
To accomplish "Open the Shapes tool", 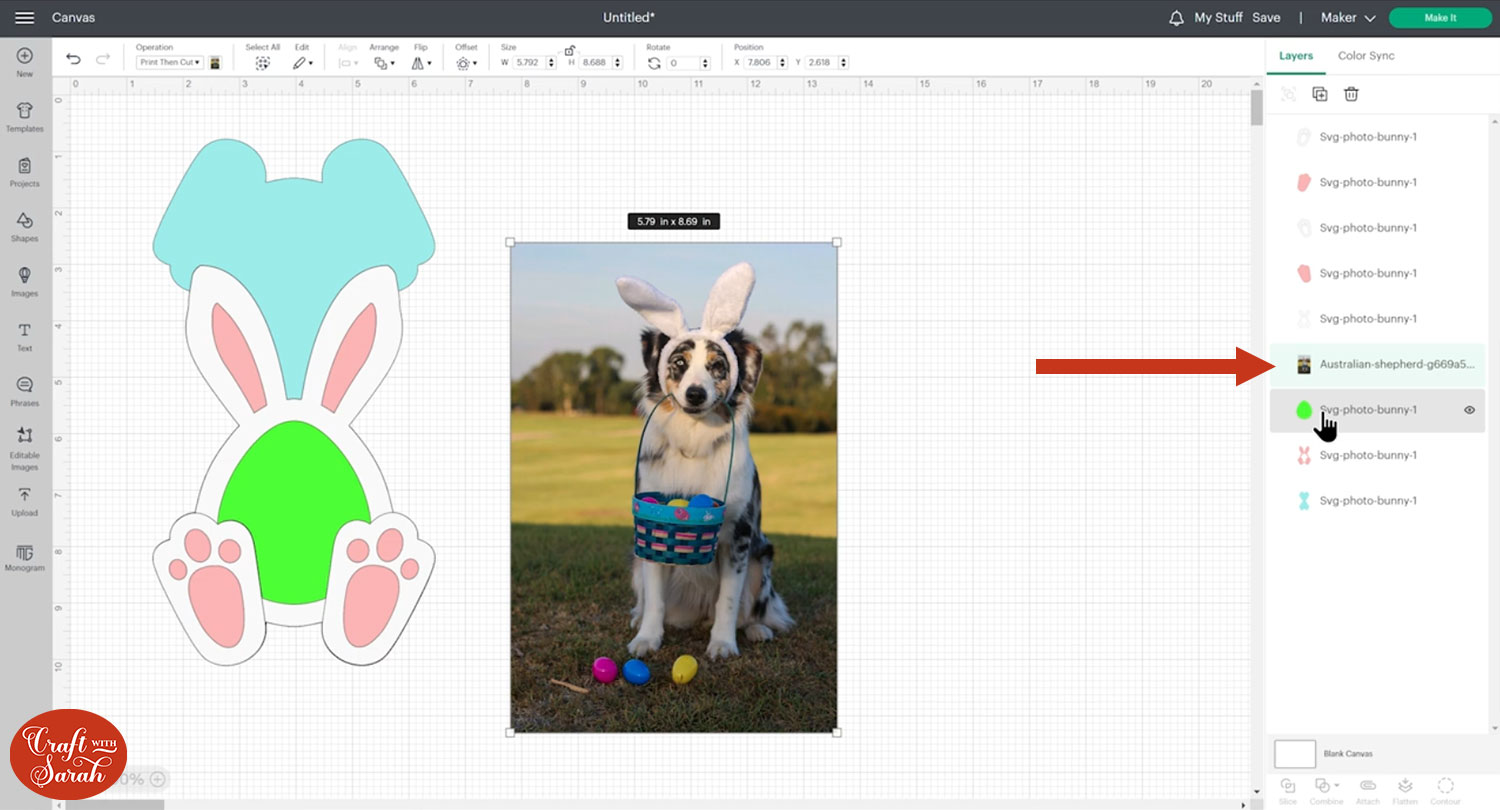I will [25, 225].
